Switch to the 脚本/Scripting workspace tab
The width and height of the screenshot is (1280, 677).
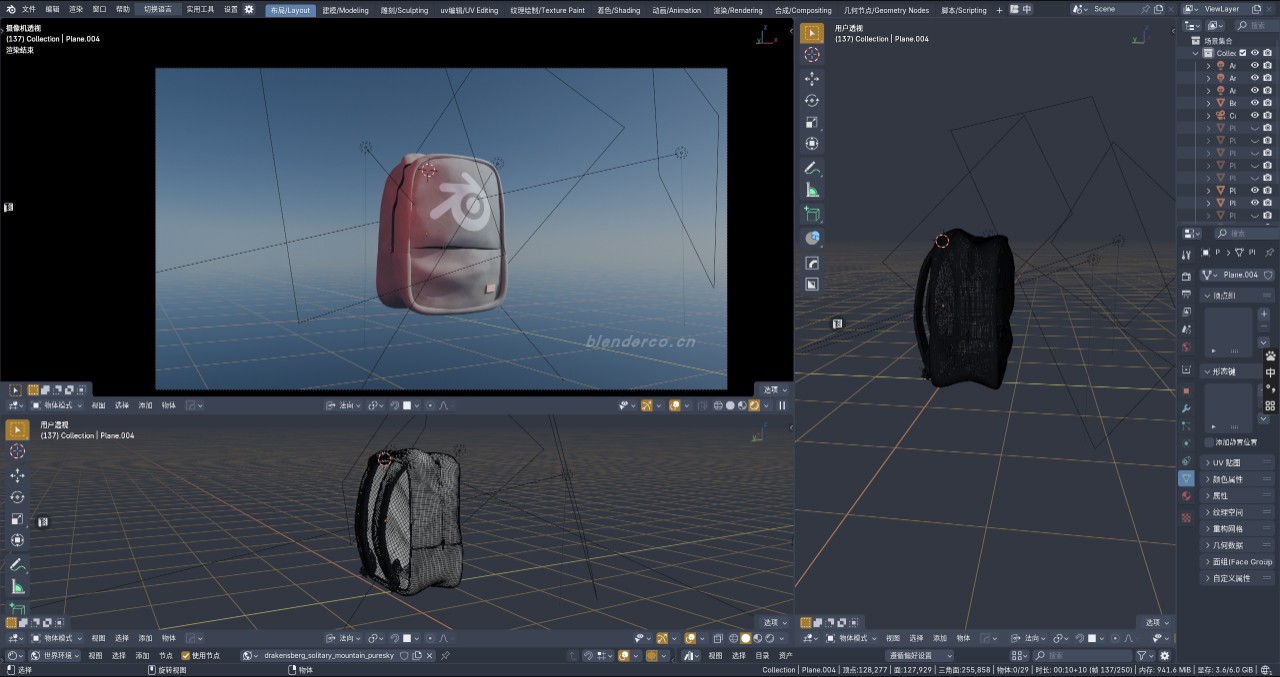click(964, 10)
